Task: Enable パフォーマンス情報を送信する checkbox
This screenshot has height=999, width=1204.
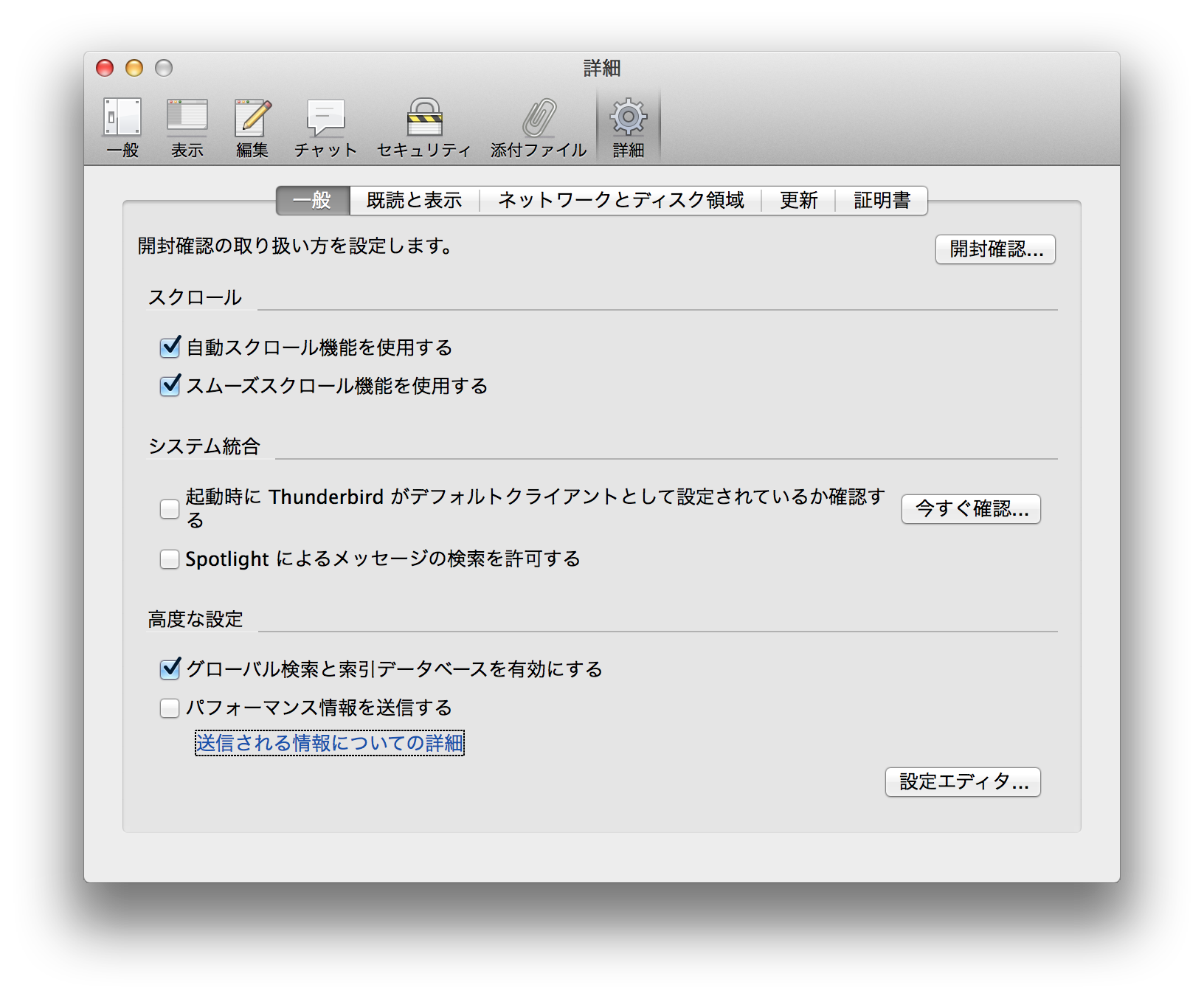Action: tap(170, 708)
